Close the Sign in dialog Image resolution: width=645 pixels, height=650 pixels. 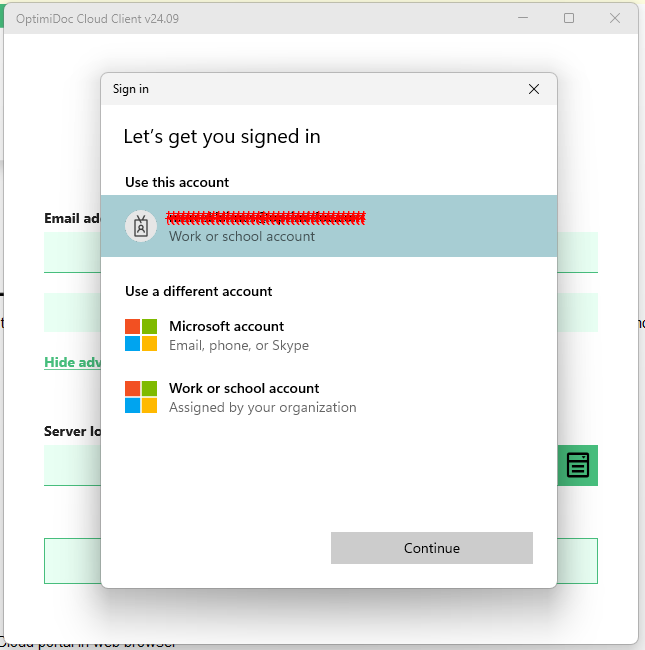point(533,89)
